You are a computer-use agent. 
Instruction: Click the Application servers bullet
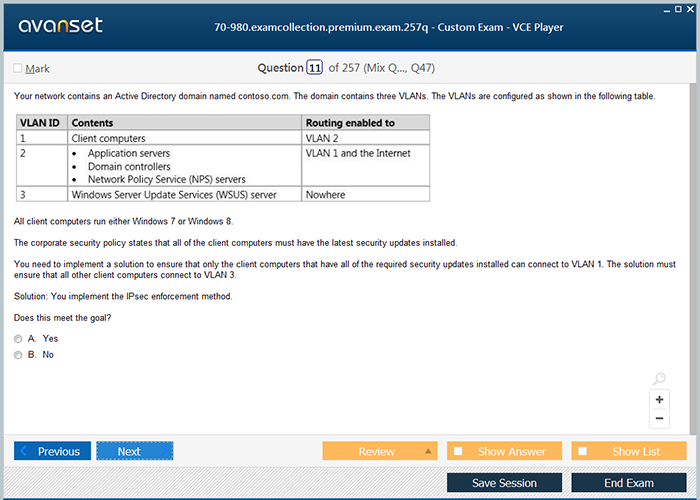(129, 153)
